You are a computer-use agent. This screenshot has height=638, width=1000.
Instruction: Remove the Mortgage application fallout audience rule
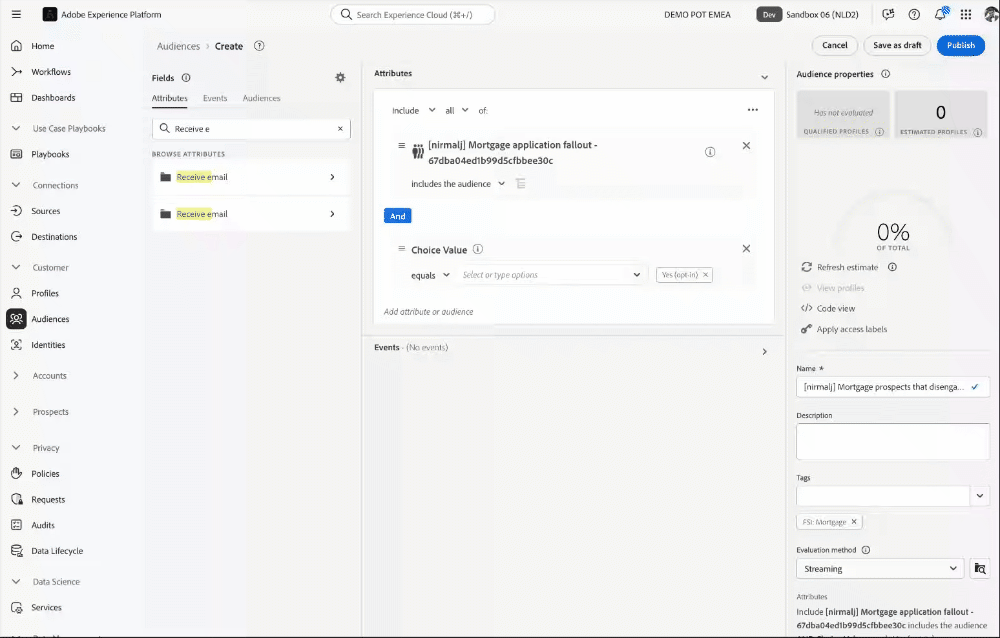pos(746,145)
